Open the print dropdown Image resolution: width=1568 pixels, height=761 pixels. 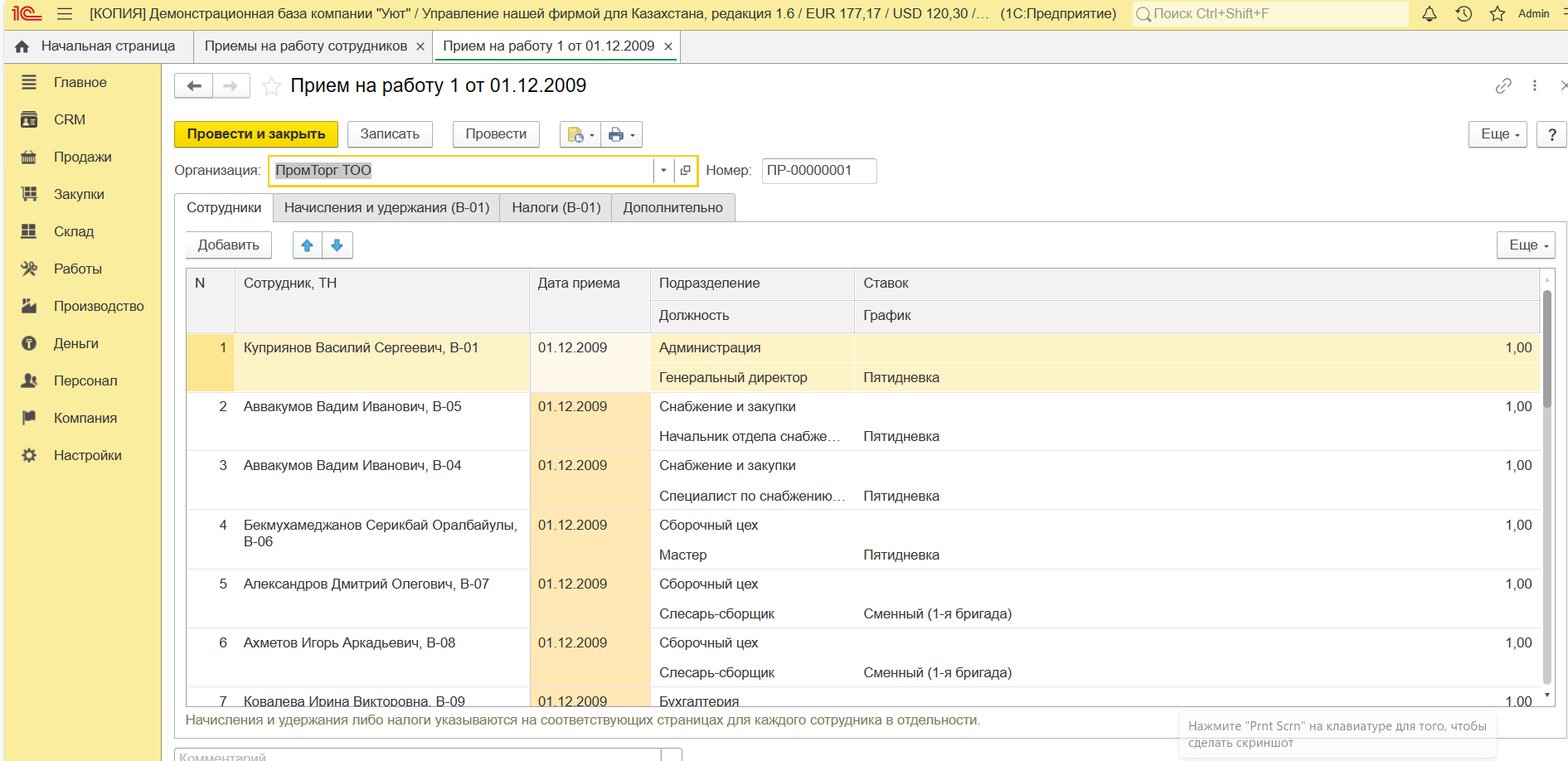coord(621,135)
